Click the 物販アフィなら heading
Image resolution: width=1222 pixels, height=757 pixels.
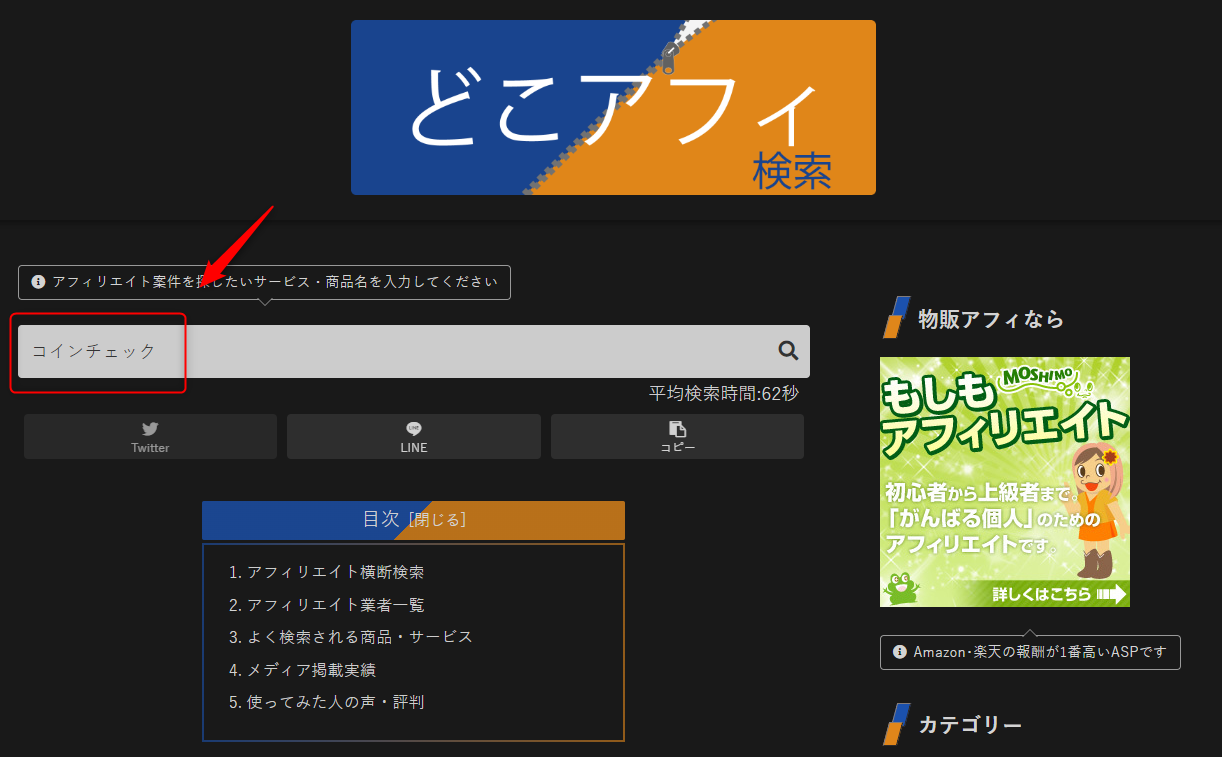[991, 319]
